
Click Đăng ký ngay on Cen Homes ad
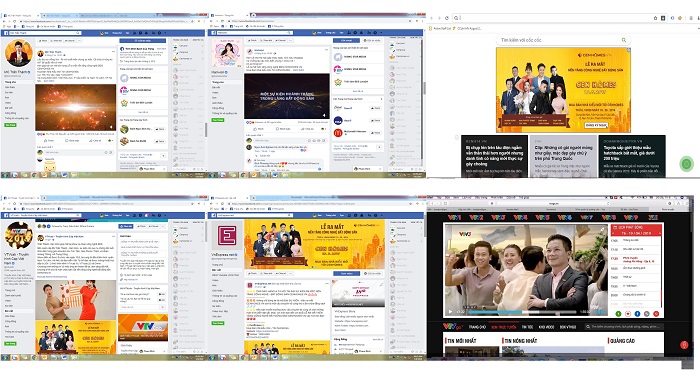point(596,125)
